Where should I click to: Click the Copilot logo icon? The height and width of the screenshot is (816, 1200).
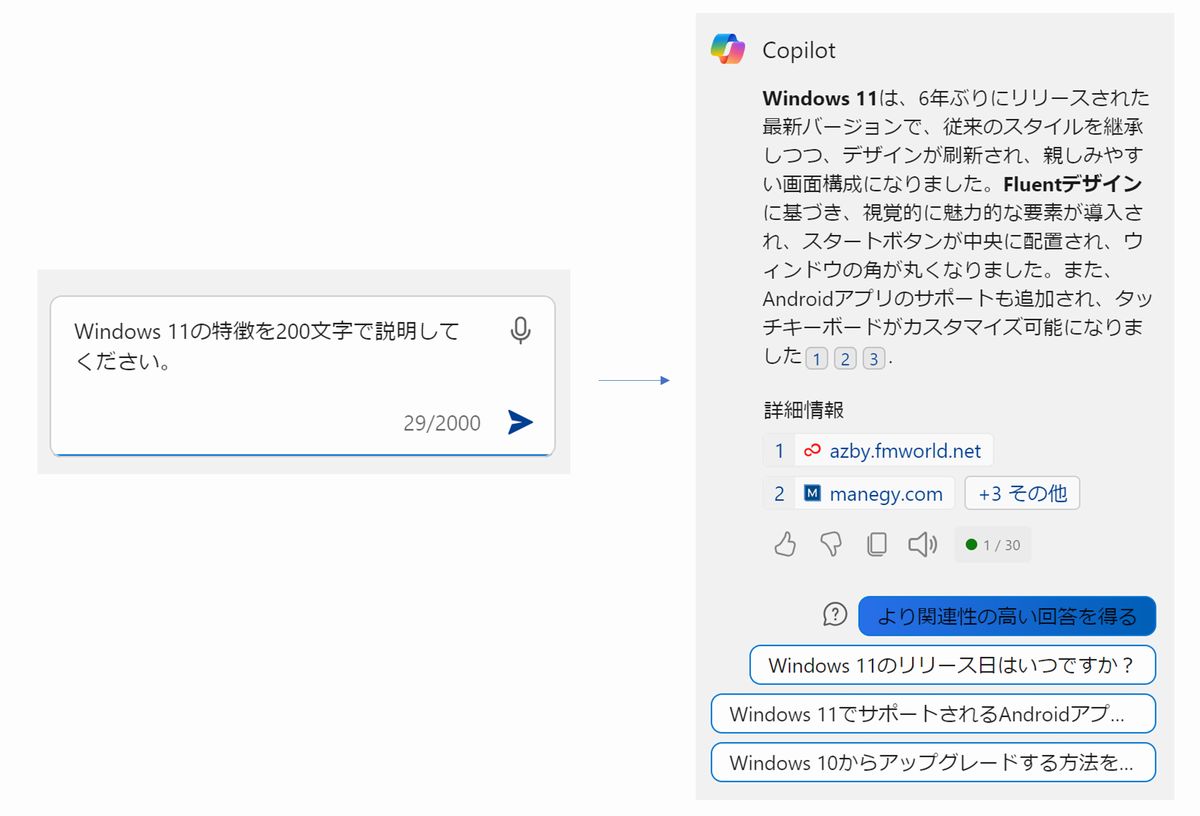point(728,49)
